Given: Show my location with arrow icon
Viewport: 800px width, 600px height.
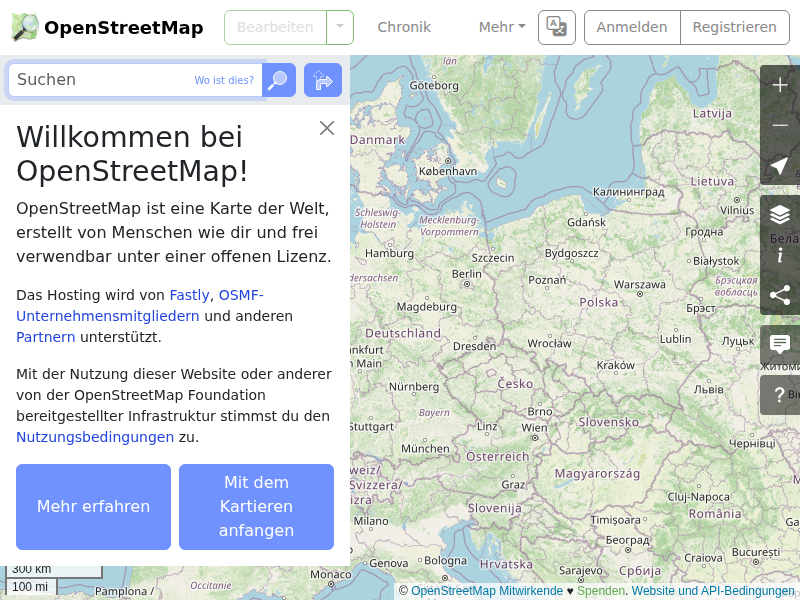Looking at the screenshot, I should pyautogui.click(x=780, y=166).
